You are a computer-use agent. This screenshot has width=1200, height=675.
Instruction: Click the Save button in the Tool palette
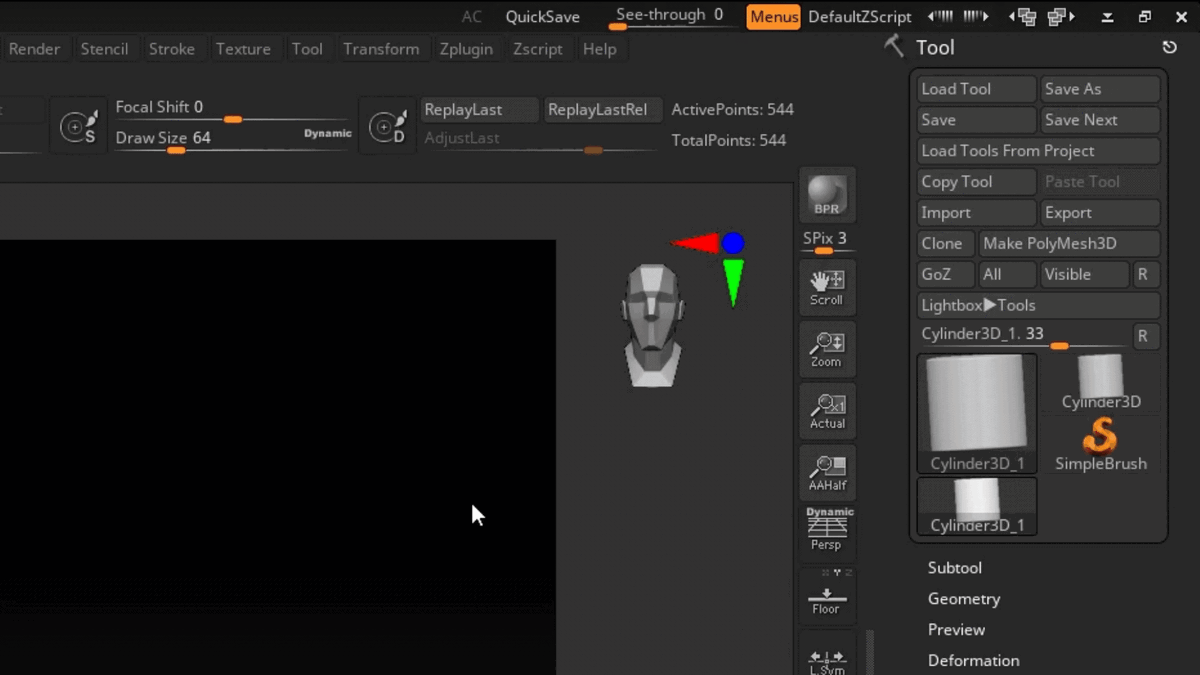coord(977,120)
